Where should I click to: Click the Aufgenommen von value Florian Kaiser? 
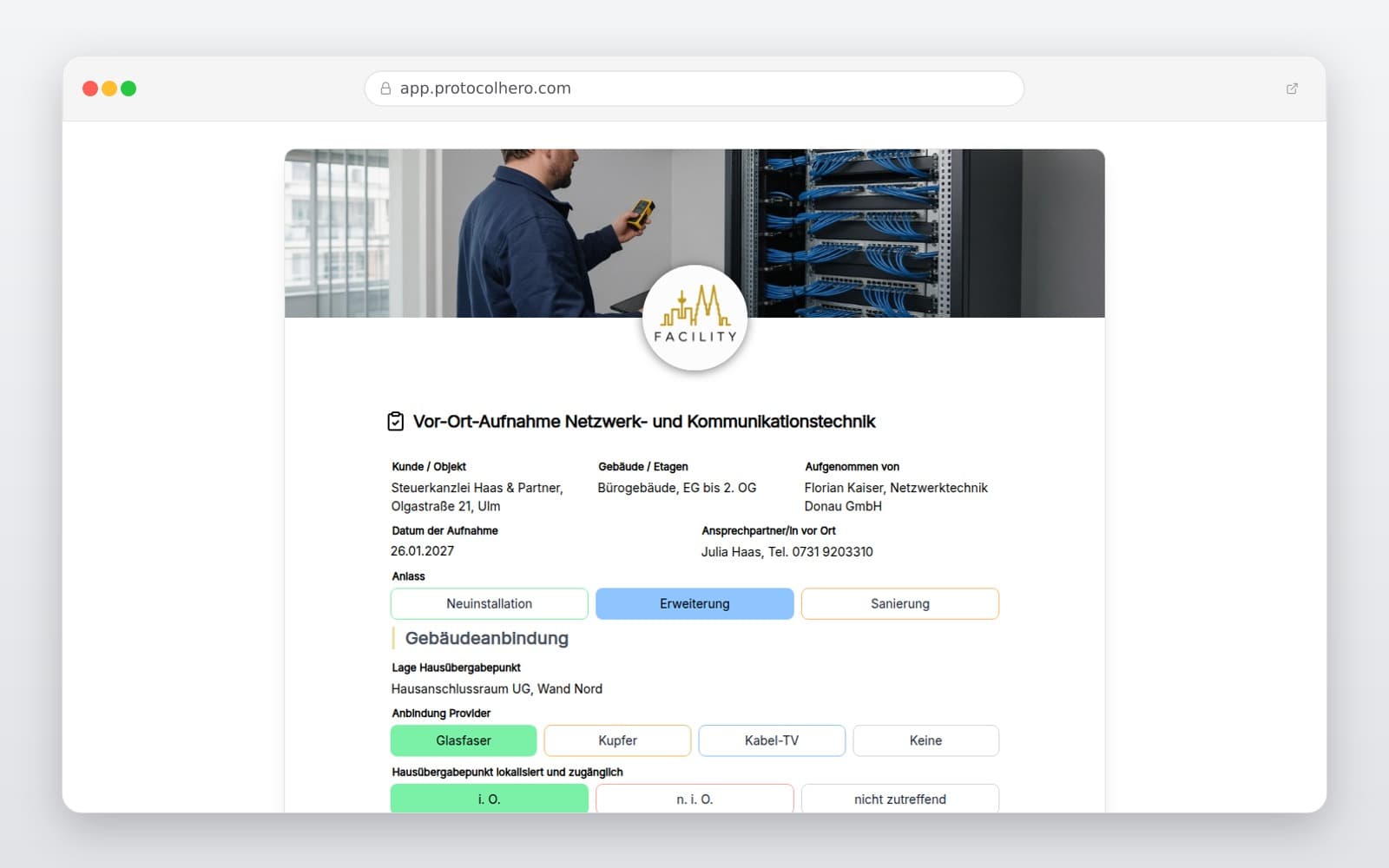896,497
